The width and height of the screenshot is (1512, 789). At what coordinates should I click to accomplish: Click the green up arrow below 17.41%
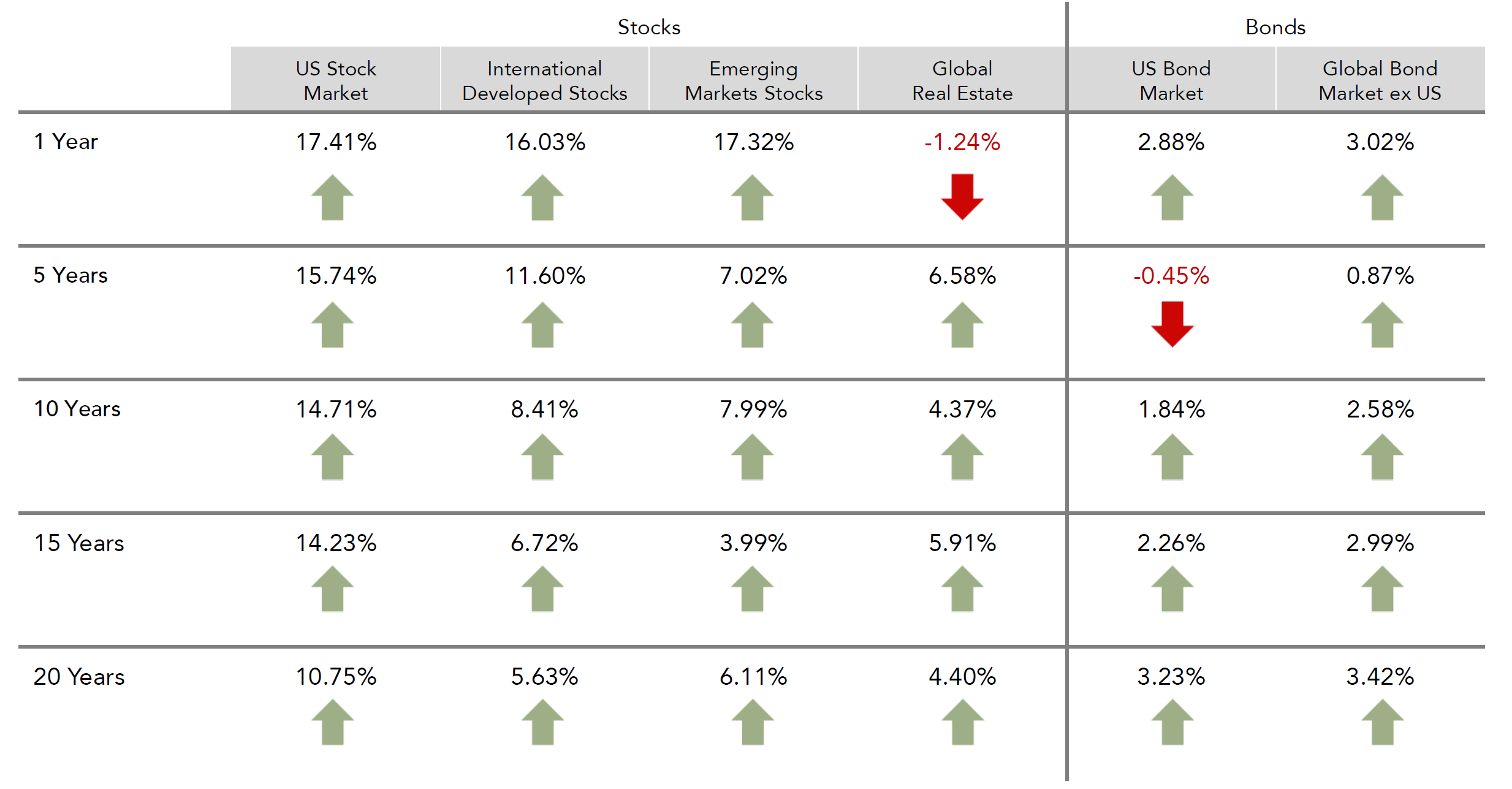[x=332, y=197]
